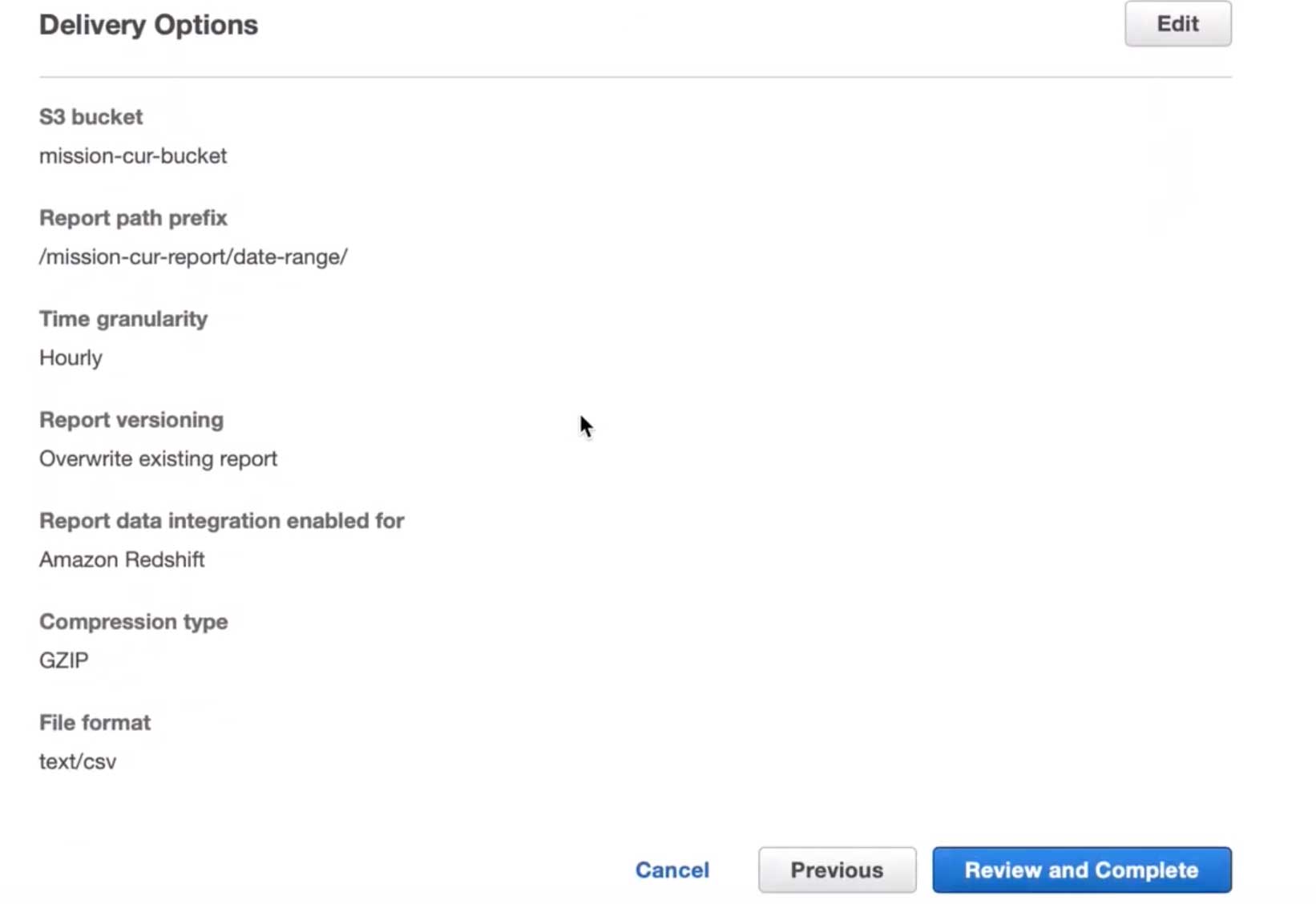1316x904 pixels.
Task: Click the divider line below Delivery Options
Action: (635, 77)
